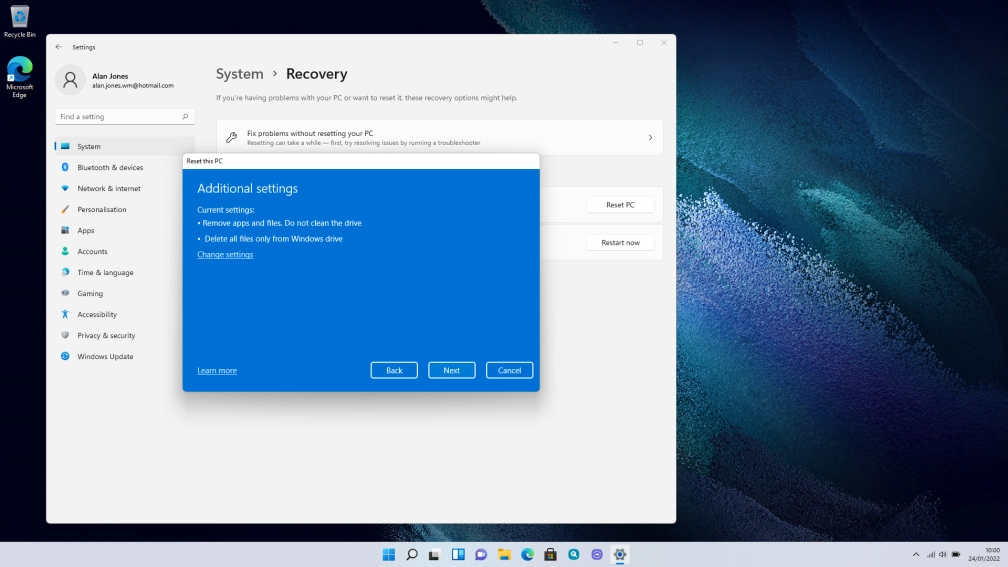Click the Alan Jones profile avatar
The image size is (1008, 567).
click(x=70, y=80)
